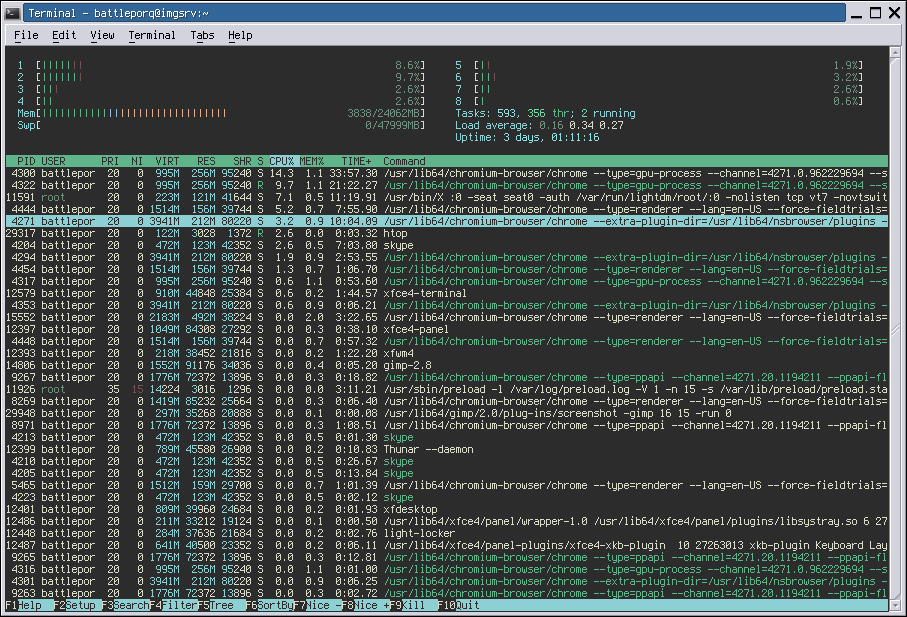Viewport: 907px width, 617px height.
Task: Click the vertical scrollbar thumb
Action: coord(895,329)
